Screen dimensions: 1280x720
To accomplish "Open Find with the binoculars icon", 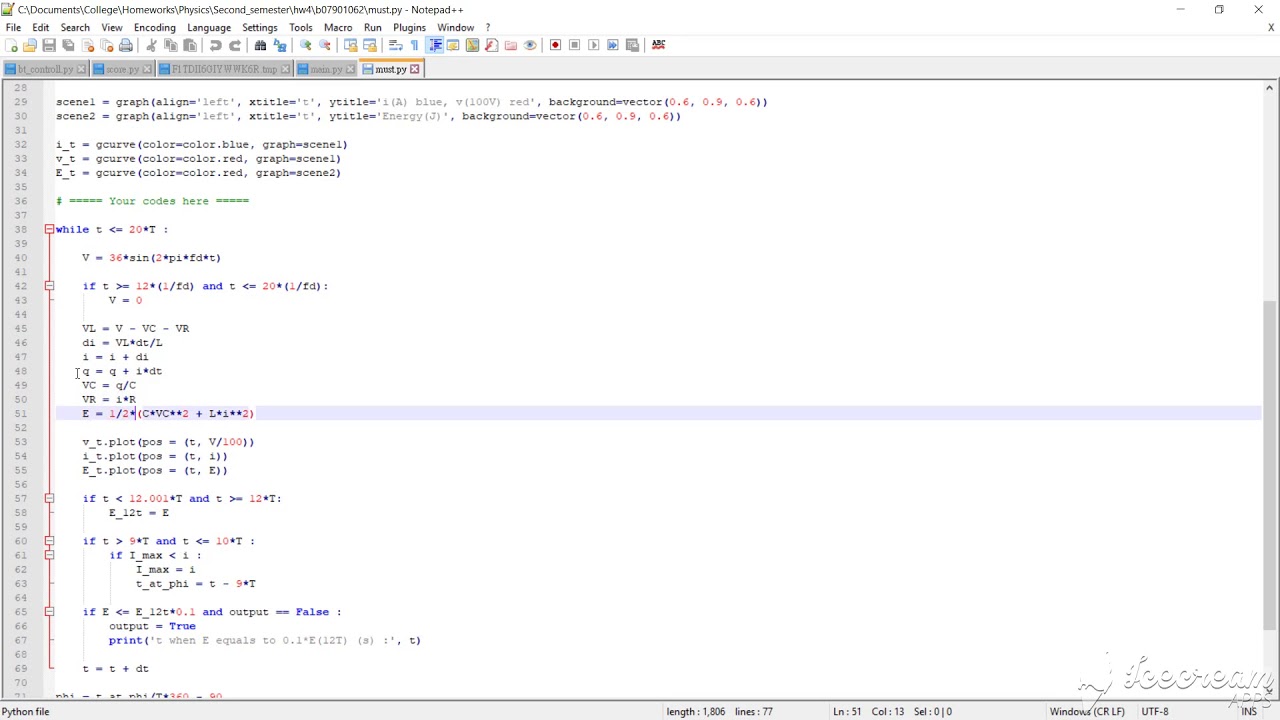I will (x=261, y=45).
